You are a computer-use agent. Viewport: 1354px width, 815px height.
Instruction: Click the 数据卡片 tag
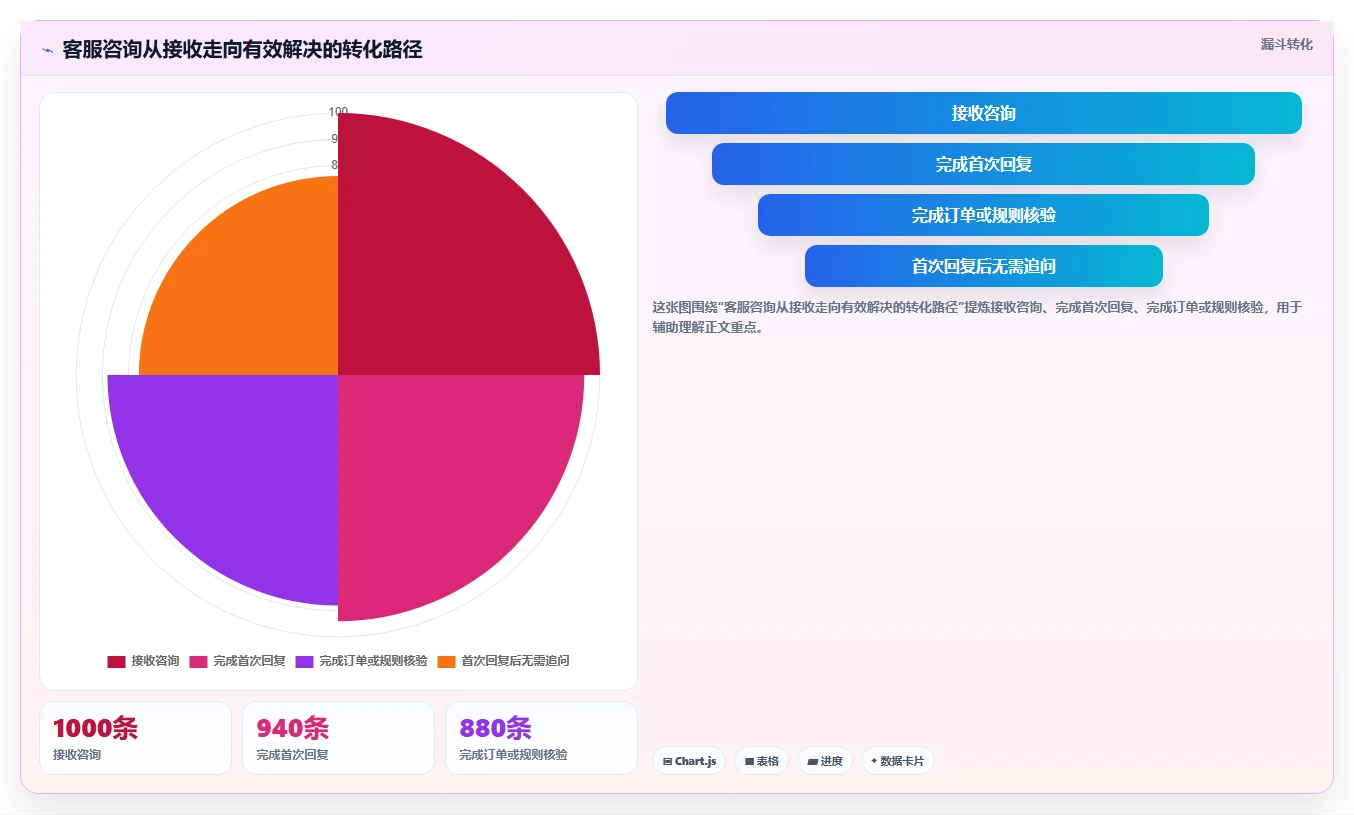pos(898,761)
